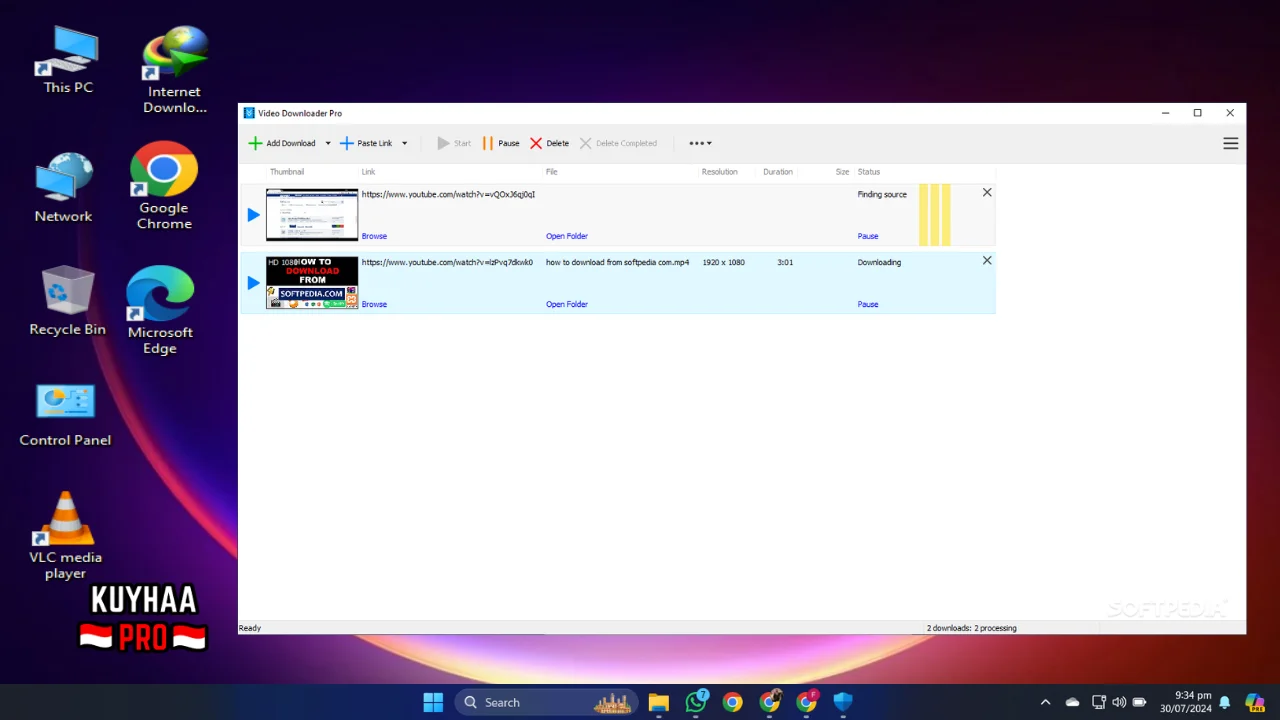
Task: Click the Paste Link button
Action: coord(366,143)
